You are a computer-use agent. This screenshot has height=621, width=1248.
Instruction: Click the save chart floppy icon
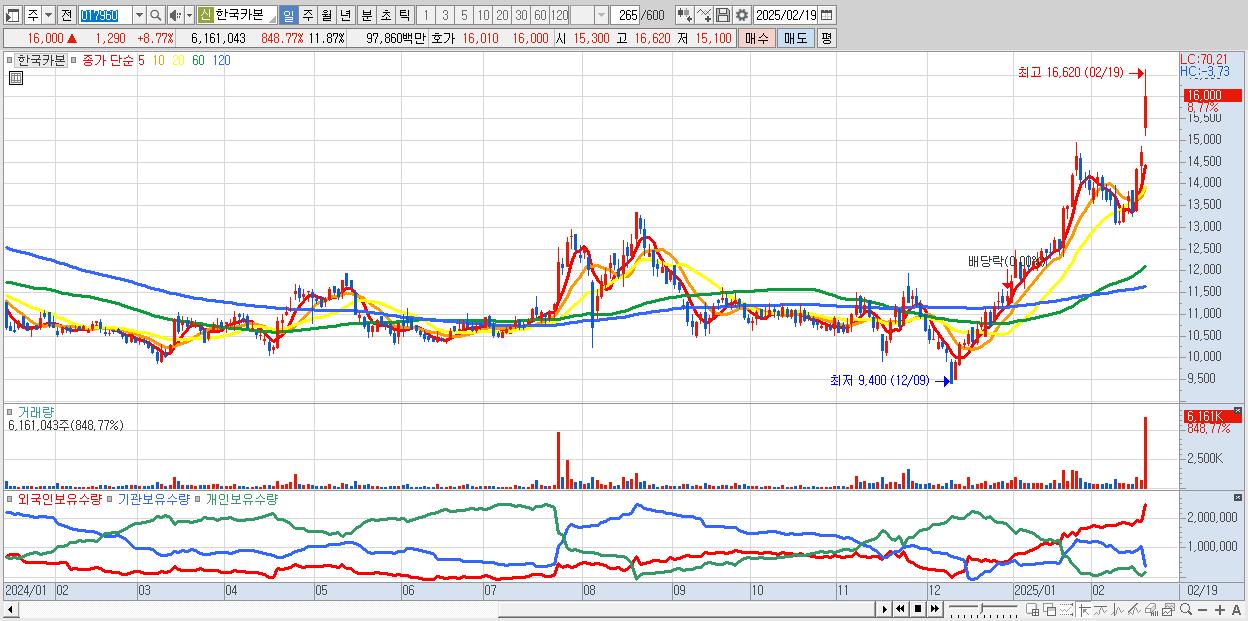723,15
